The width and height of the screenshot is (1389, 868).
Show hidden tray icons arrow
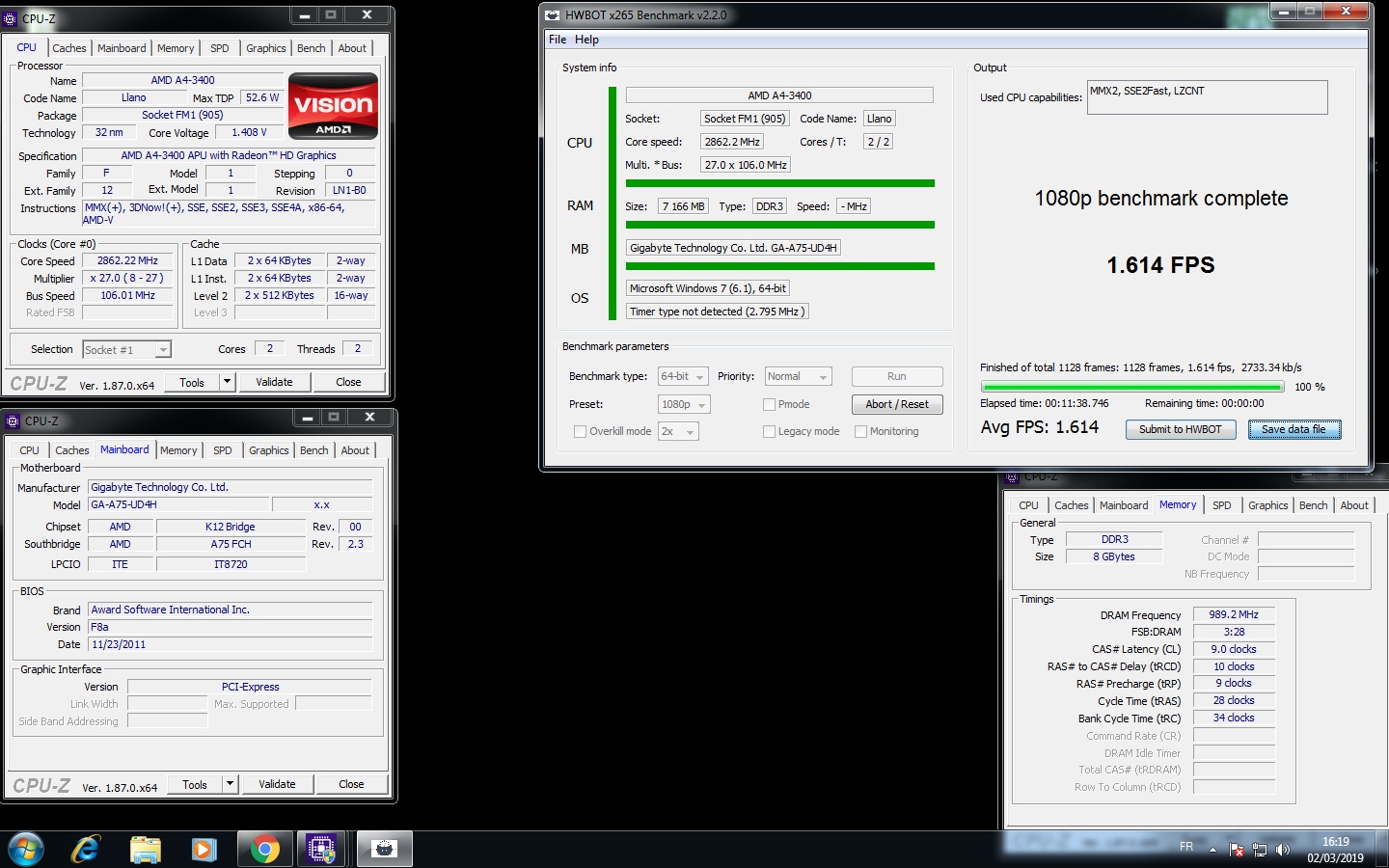(1212, 850)
